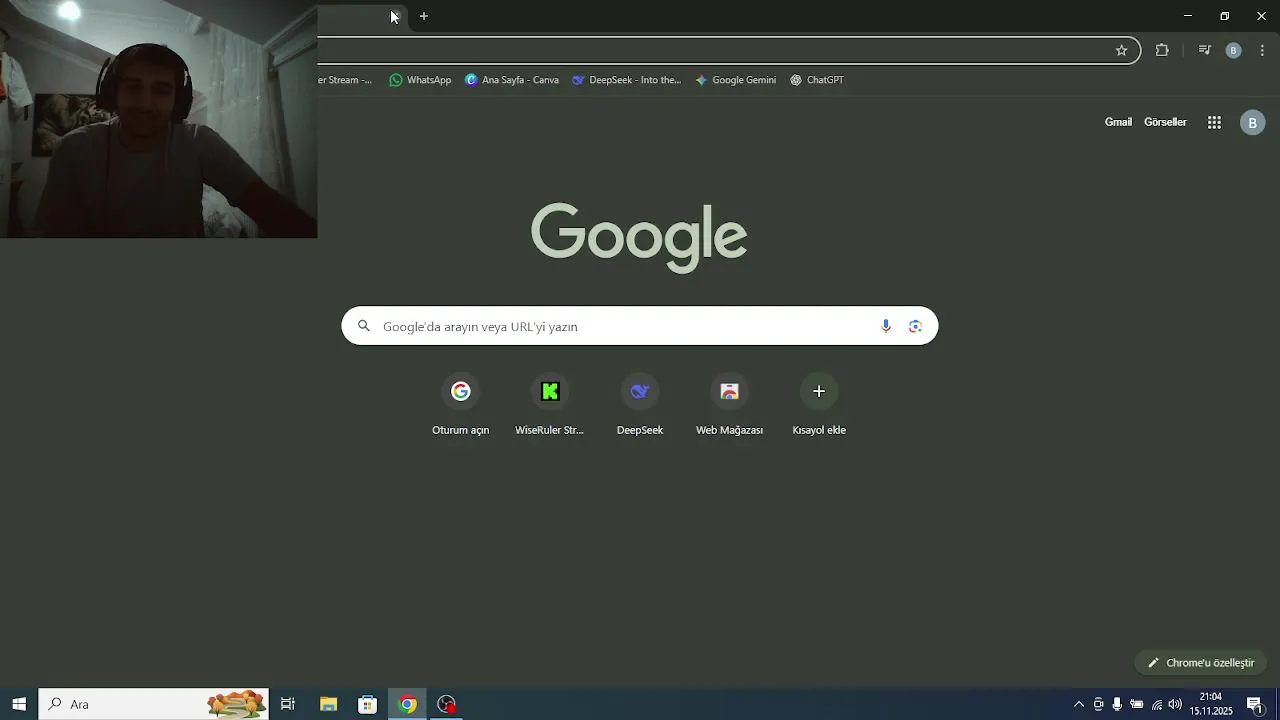Click the Google logo
1280x720 pixels.
click(639, 237)
